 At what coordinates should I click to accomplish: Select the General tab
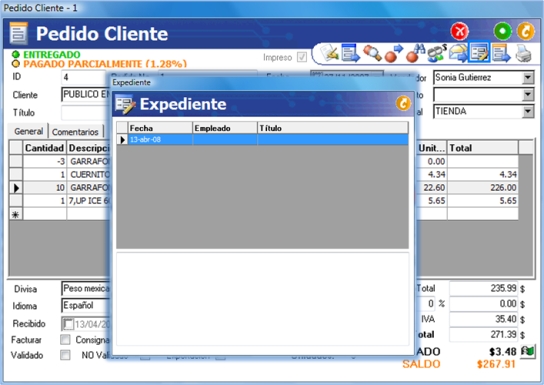28,131
